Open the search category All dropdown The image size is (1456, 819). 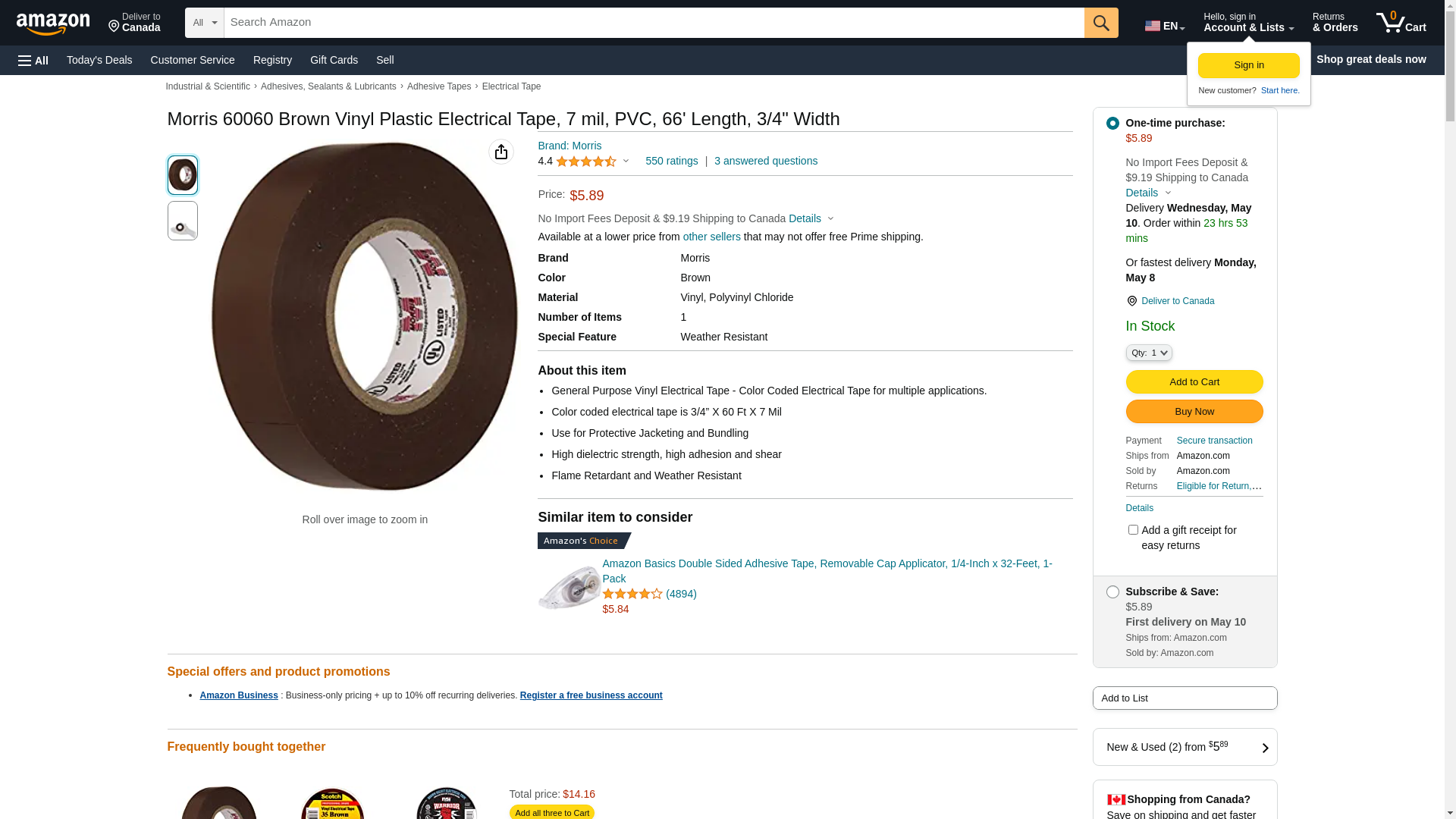(204, 23)
